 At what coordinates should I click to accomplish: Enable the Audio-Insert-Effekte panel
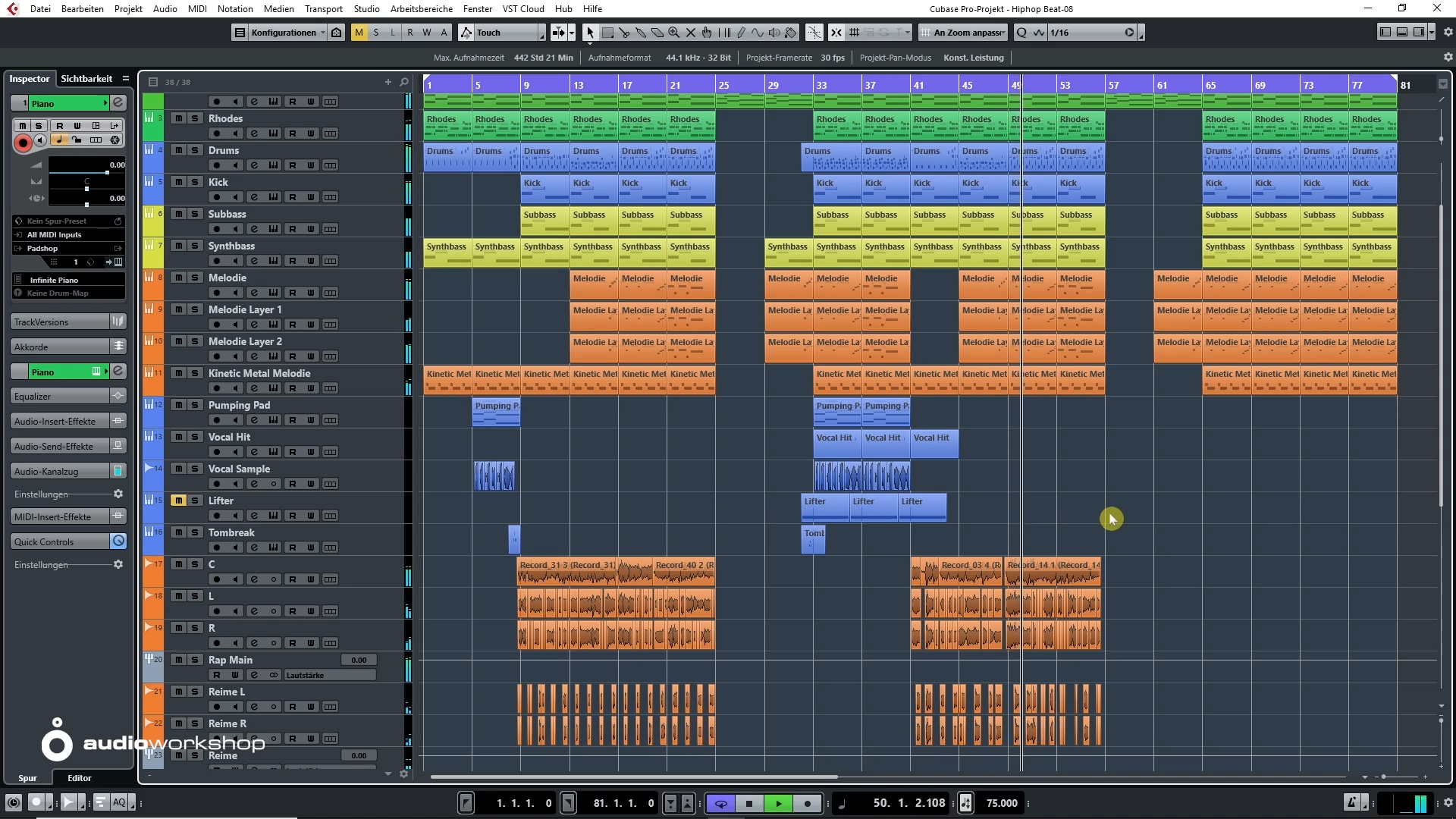click(56, 420)
